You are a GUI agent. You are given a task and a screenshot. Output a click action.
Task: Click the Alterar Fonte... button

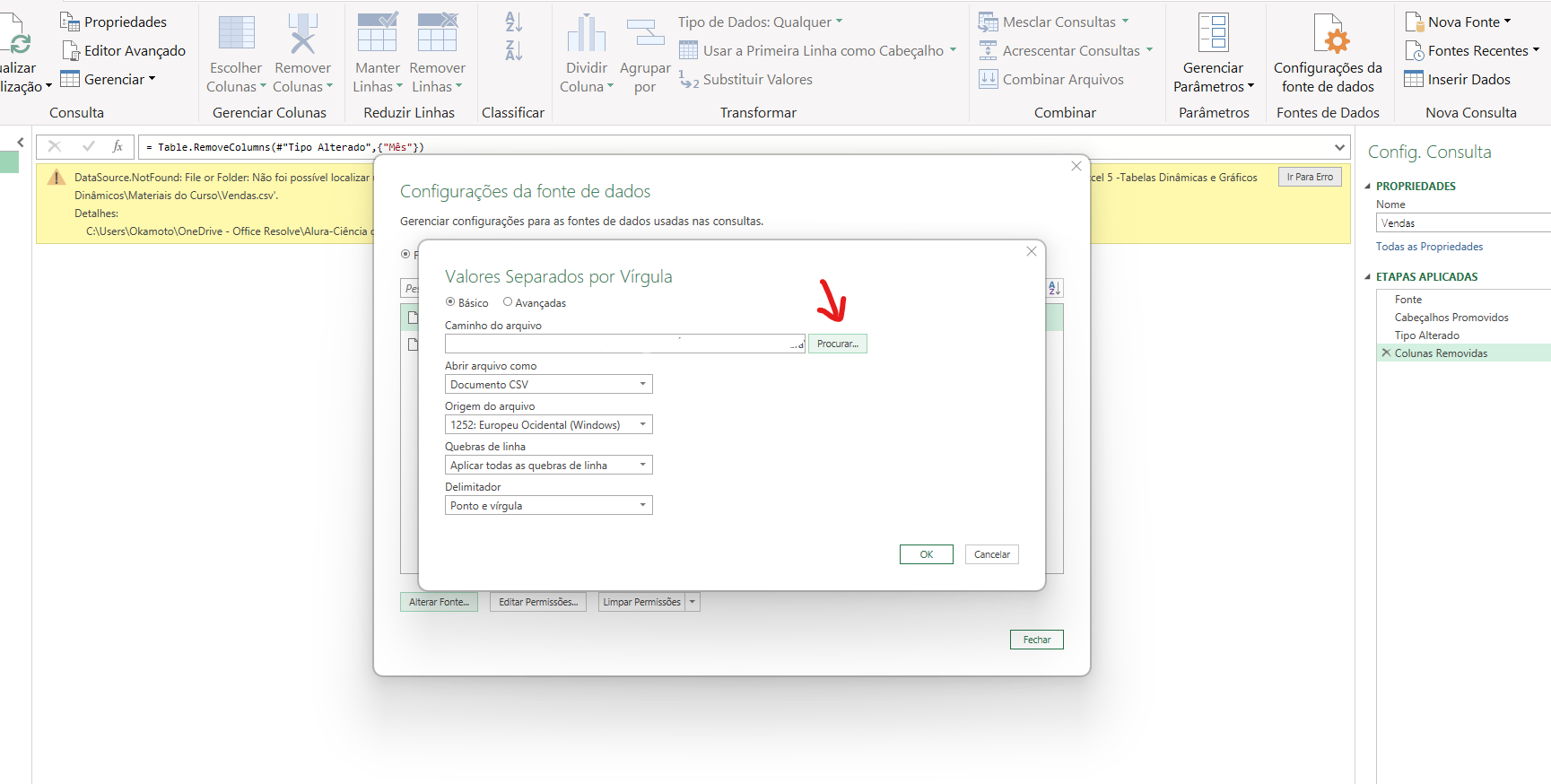pos(439,602)
